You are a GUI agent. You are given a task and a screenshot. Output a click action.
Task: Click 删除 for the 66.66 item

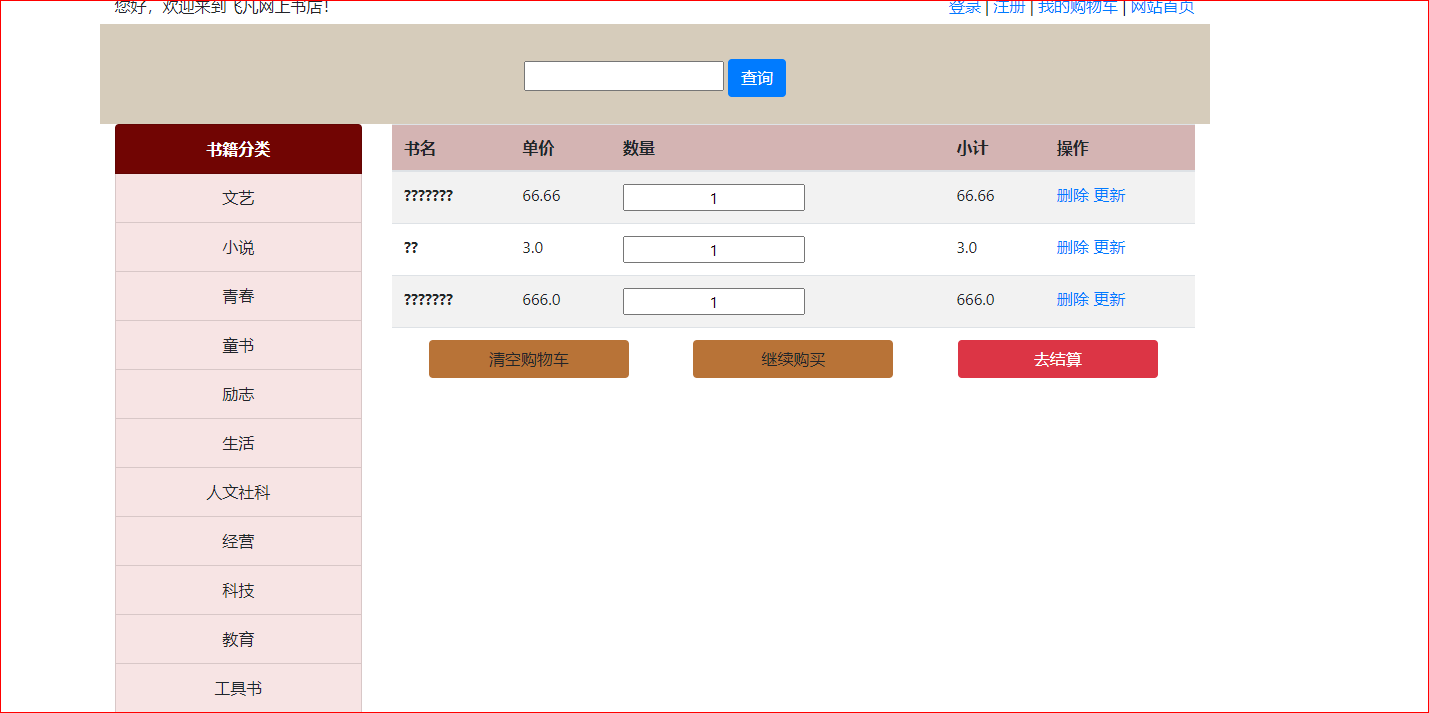pos(1072,195)
